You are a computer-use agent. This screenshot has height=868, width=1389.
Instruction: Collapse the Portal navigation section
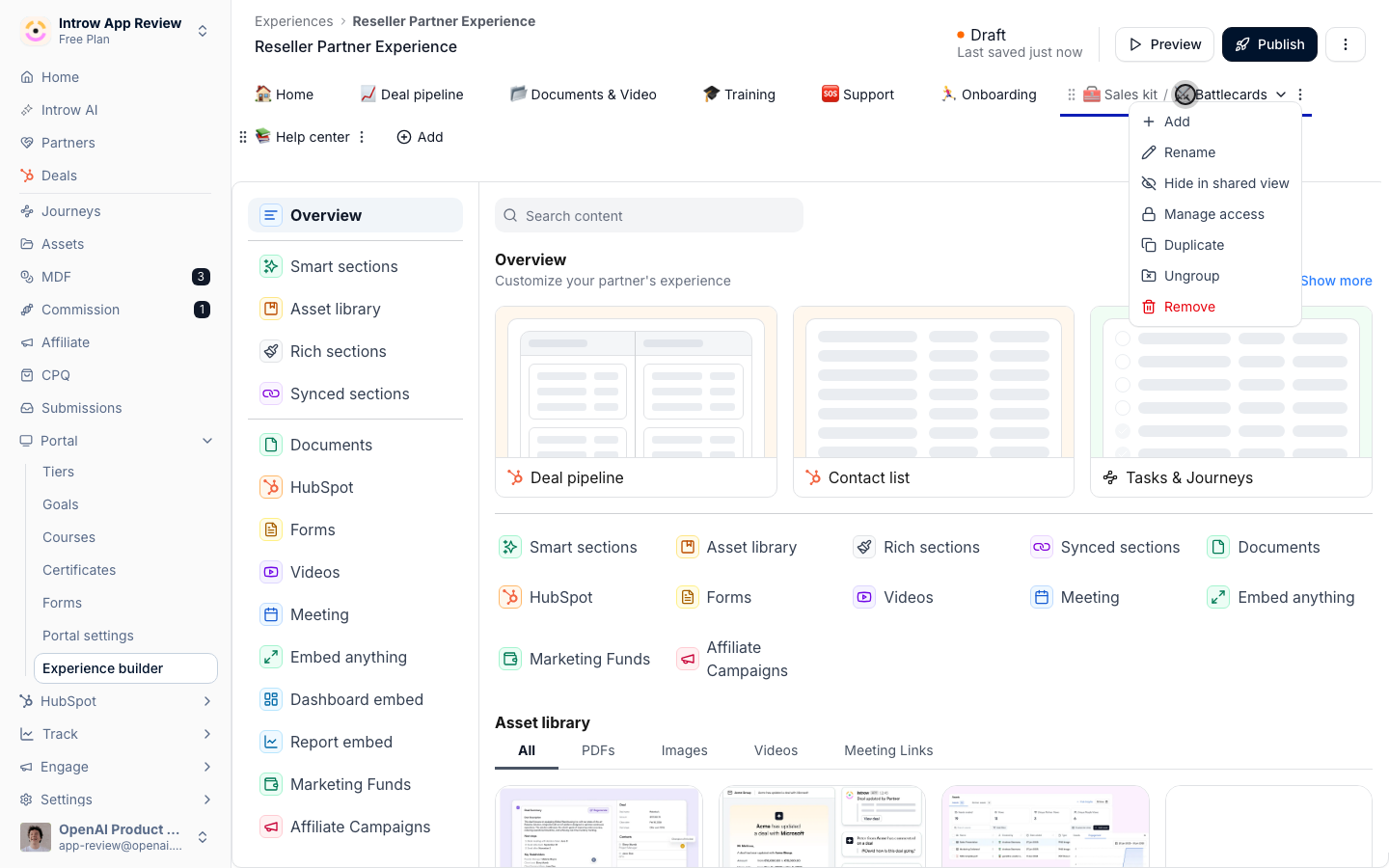click(x=207, y=441)
